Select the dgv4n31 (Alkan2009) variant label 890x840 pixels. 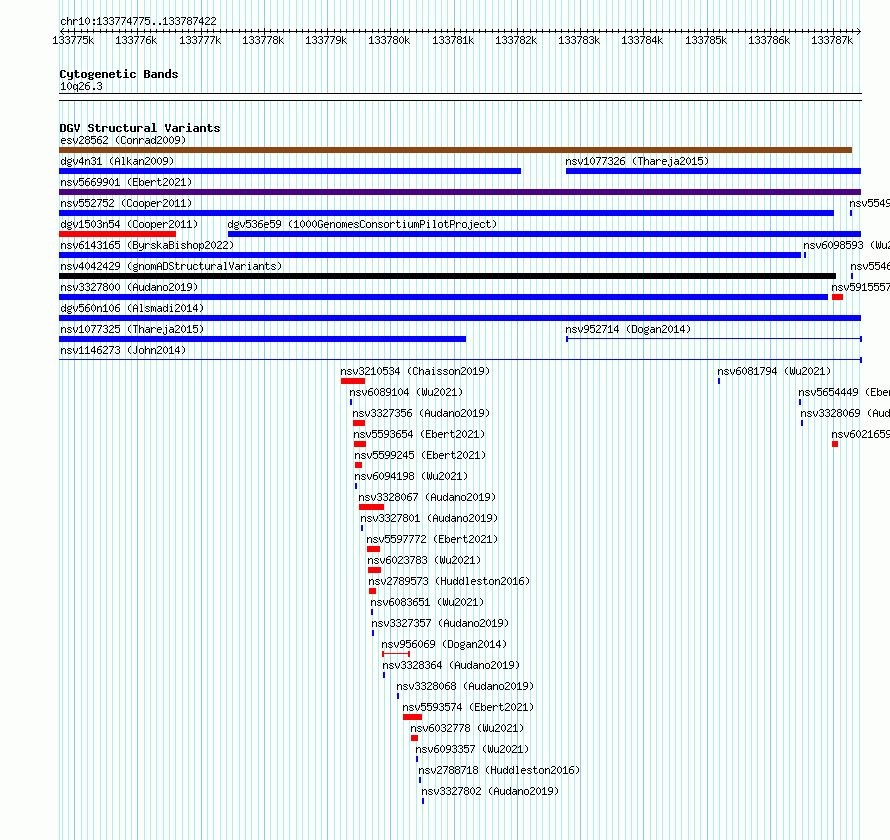coord(117,161)
